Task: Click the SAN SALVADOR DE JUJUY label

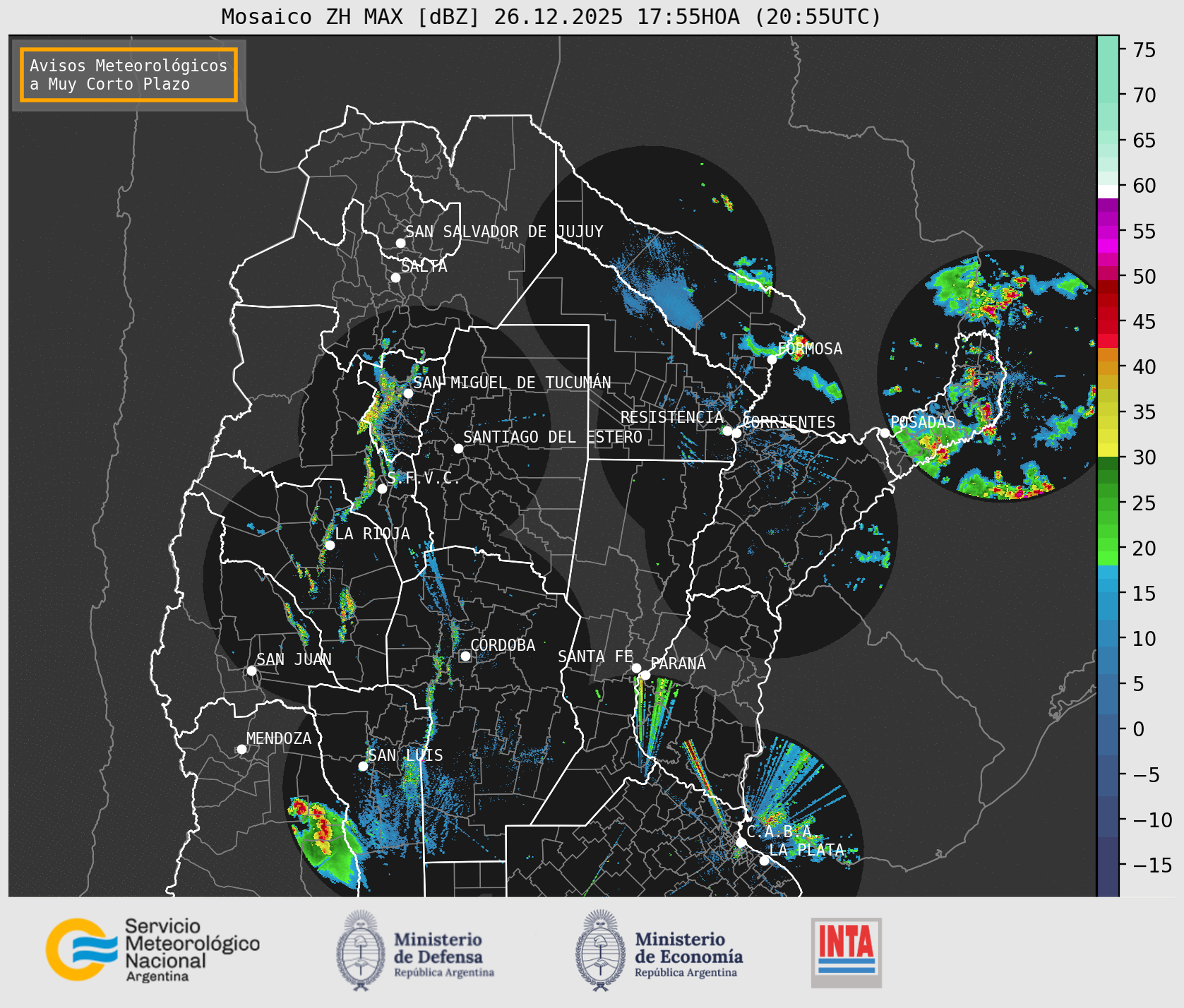Action: (504, 232)
